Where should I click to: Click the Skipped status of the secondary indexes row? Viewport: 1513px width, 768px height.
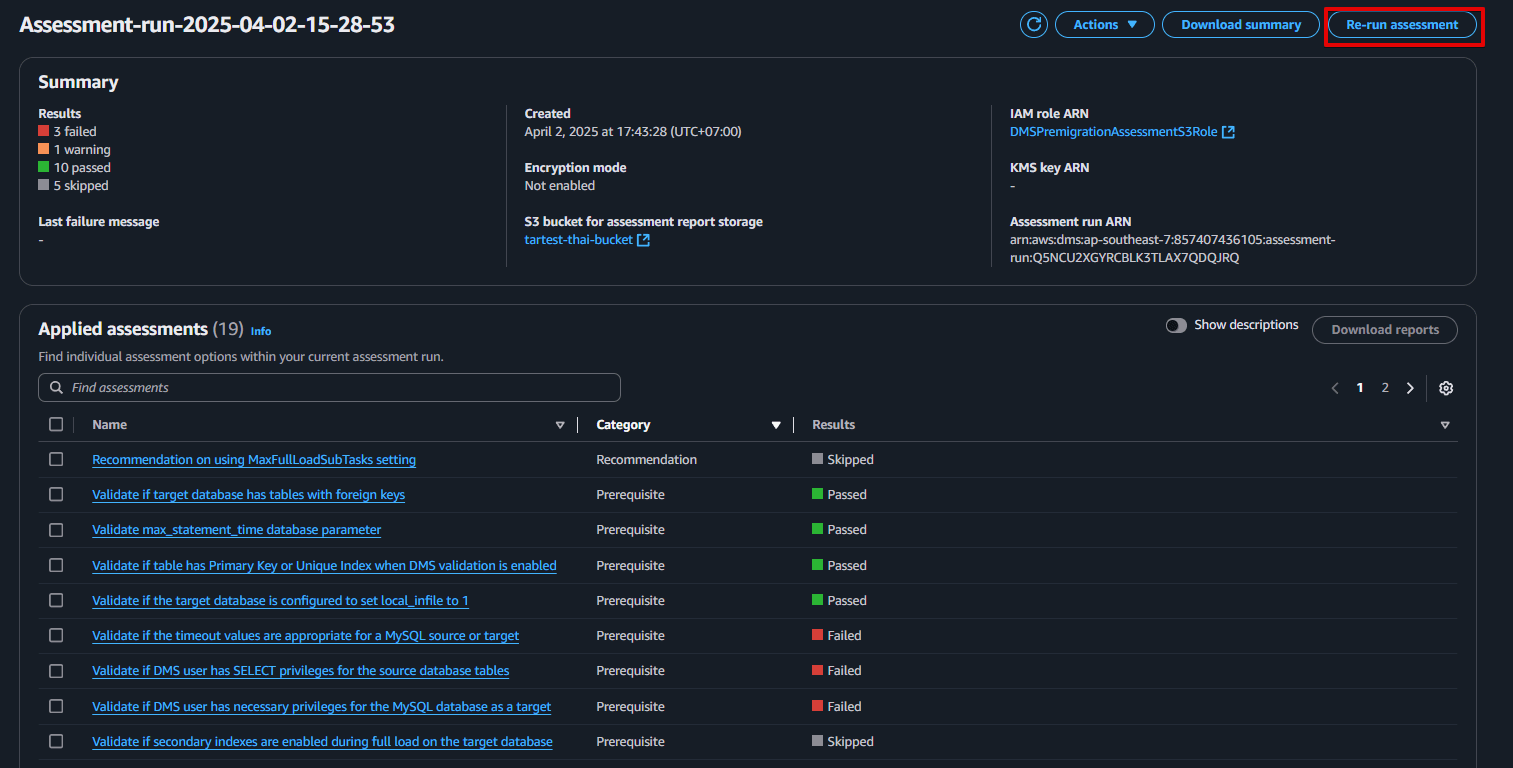[x=843, y=742]
